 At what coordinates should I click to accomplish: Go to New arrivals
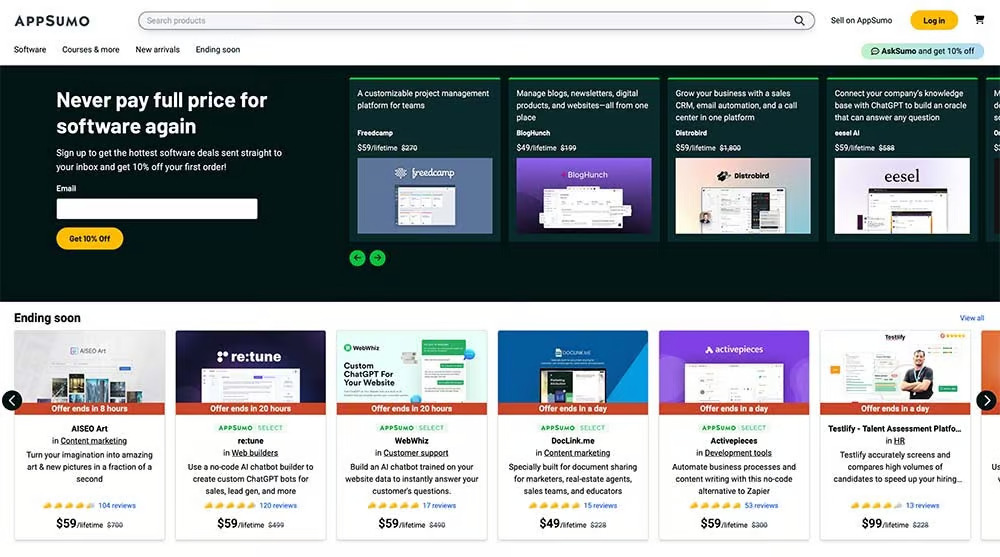158,50
